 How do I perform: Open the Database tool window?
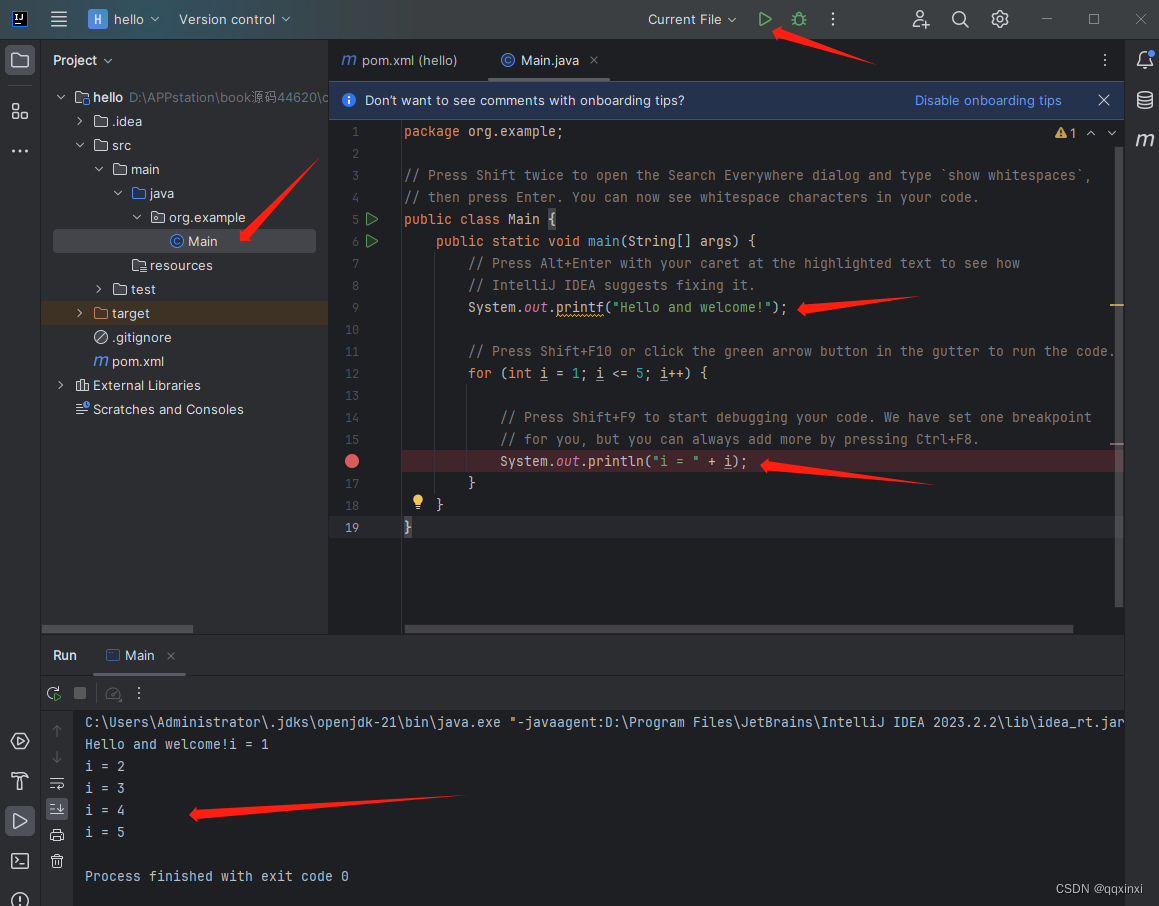(1145, 100)
